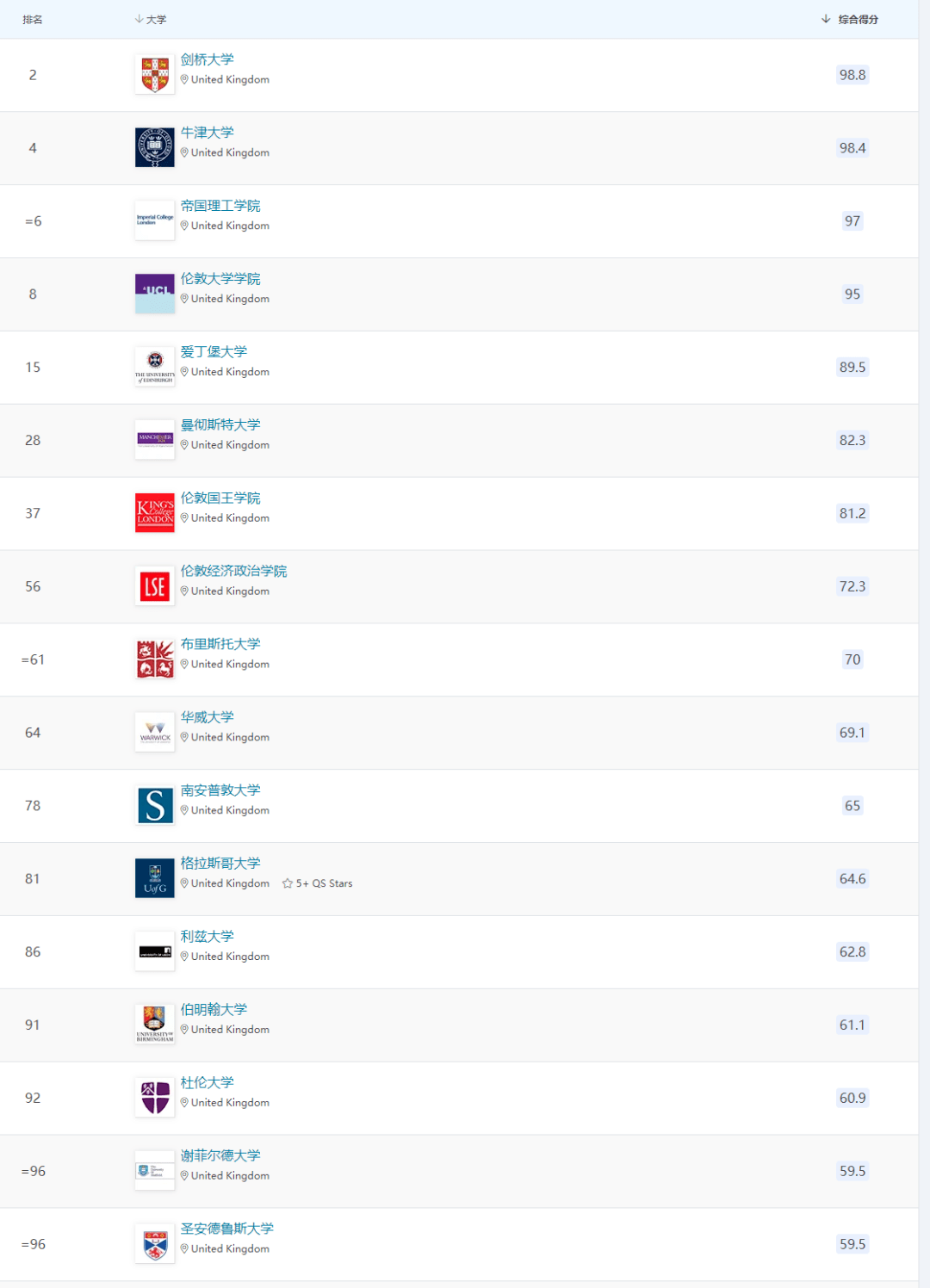This screenshot has height=1288, width=930.
Task: Open 爱丁堡大学 university link
Action: click(214, 351)
